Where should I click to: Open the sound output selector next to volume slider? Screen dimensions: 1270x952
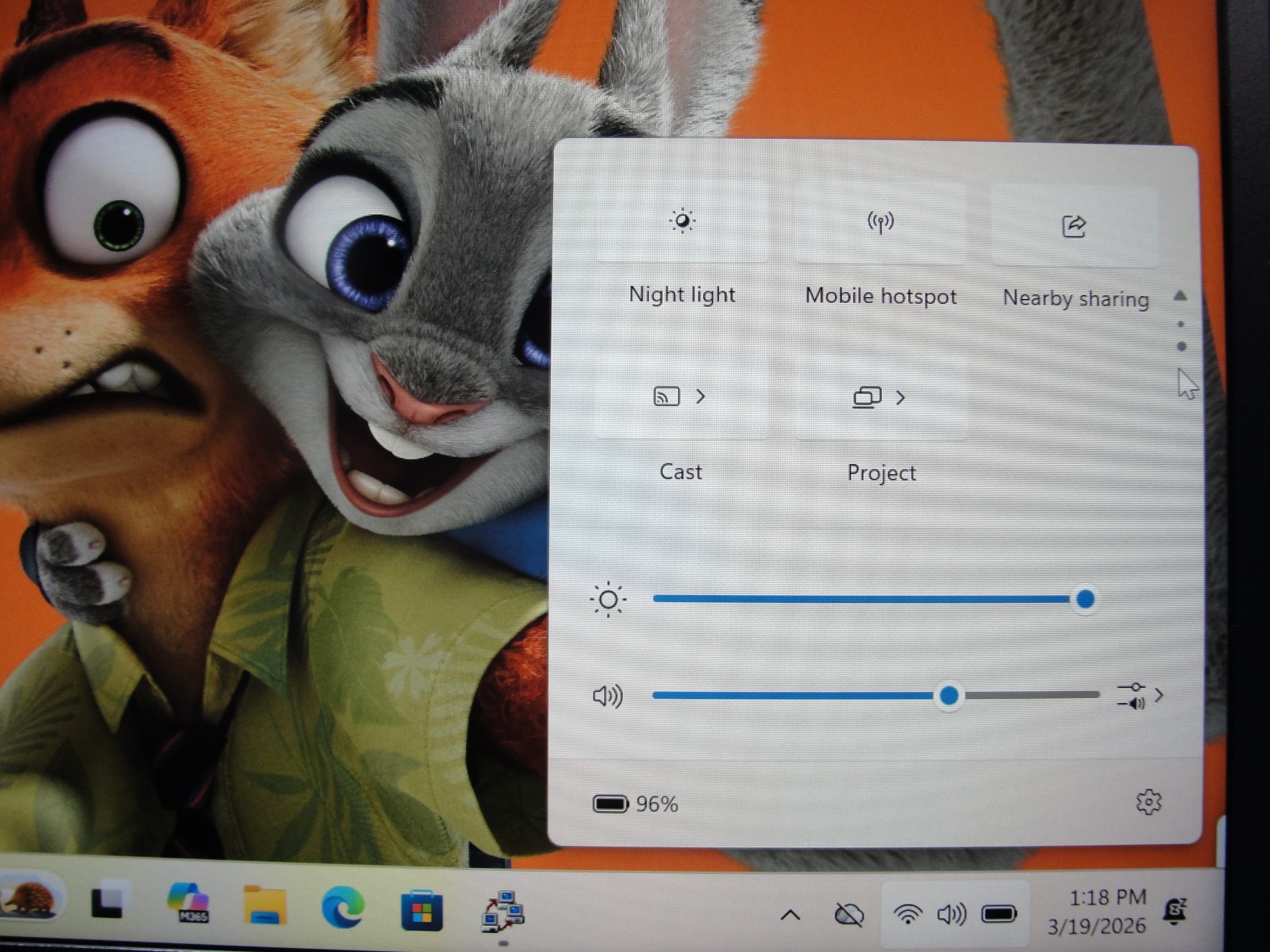(x=1140, y=696)
